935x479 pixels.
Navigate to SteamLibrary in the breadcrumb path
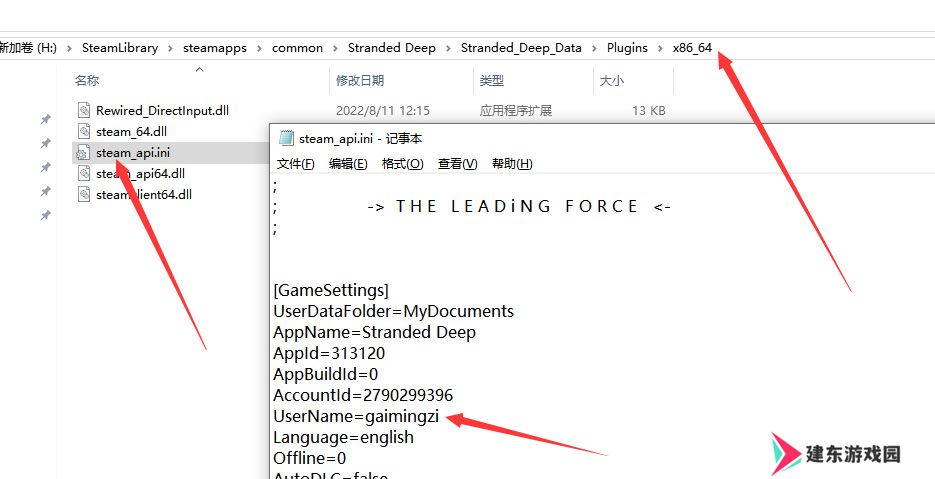coord(120,48)
